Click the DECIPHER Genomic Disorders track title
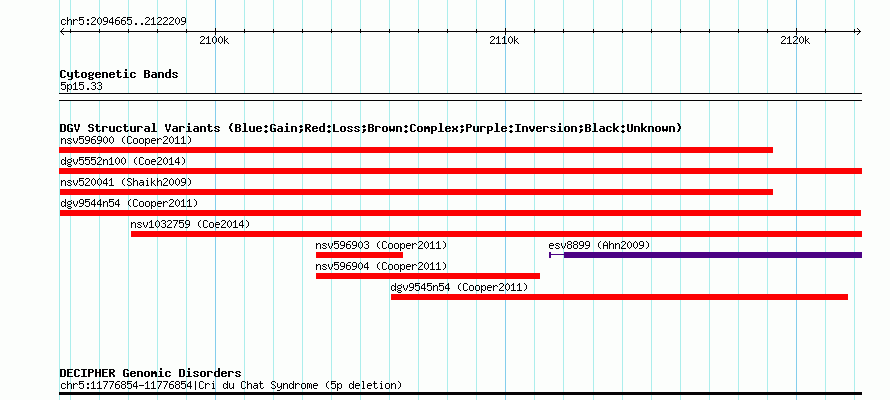This screenshot has width=890, height=400. tap(150, 373)
